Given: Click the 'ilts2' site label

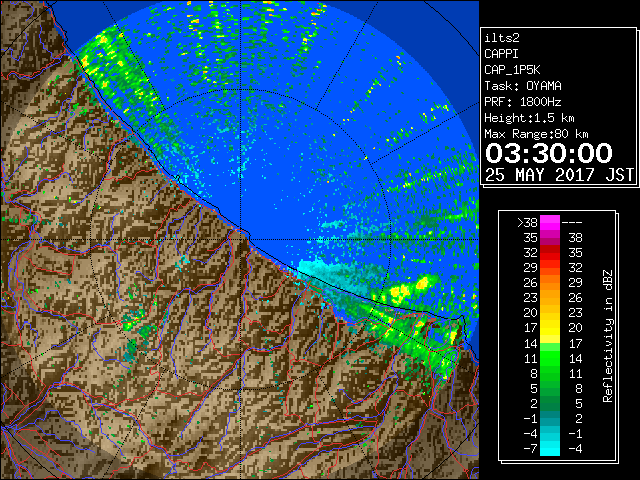Looking at the screenshot, I should [502, 38].
